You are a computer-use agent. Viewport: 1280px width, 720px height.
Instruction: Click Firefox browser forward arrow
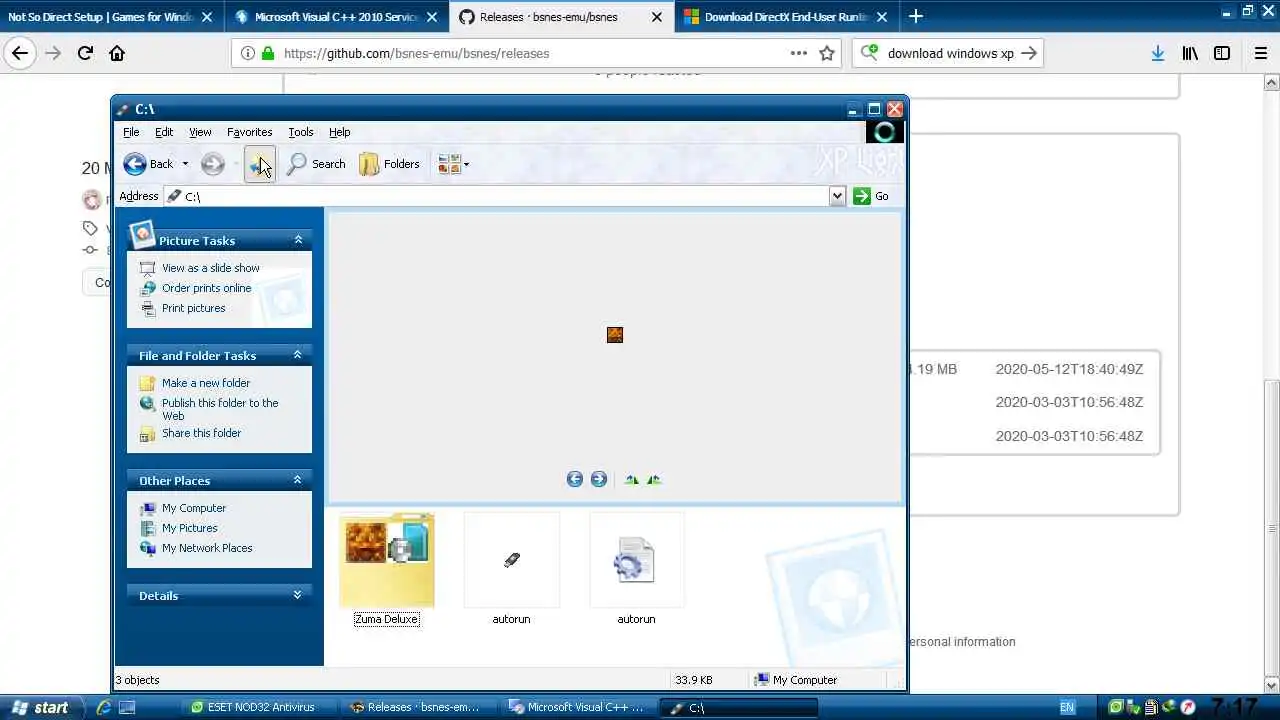coord(53,53)
